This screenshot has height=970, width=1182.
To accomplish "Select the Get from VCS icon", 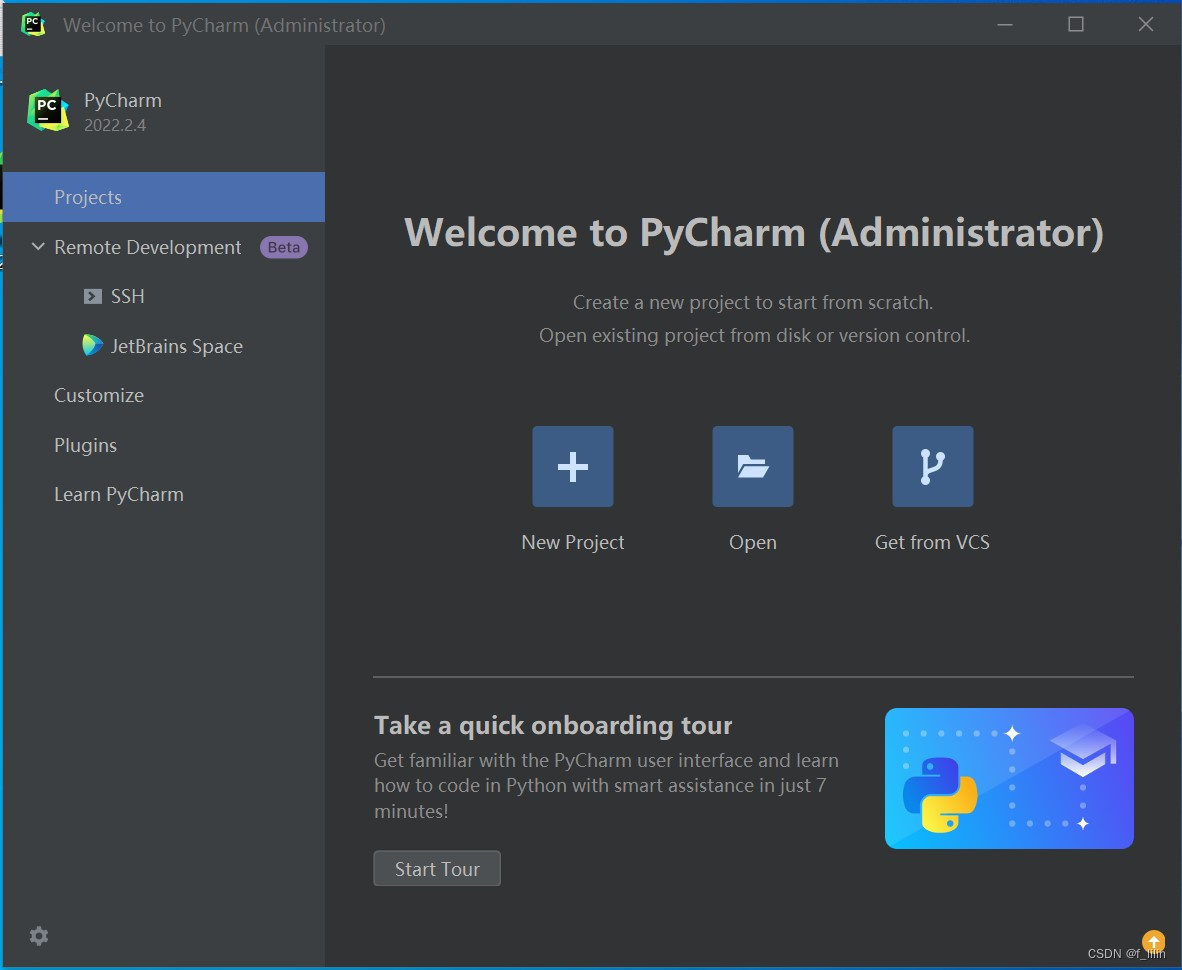I will coord(931,466).
